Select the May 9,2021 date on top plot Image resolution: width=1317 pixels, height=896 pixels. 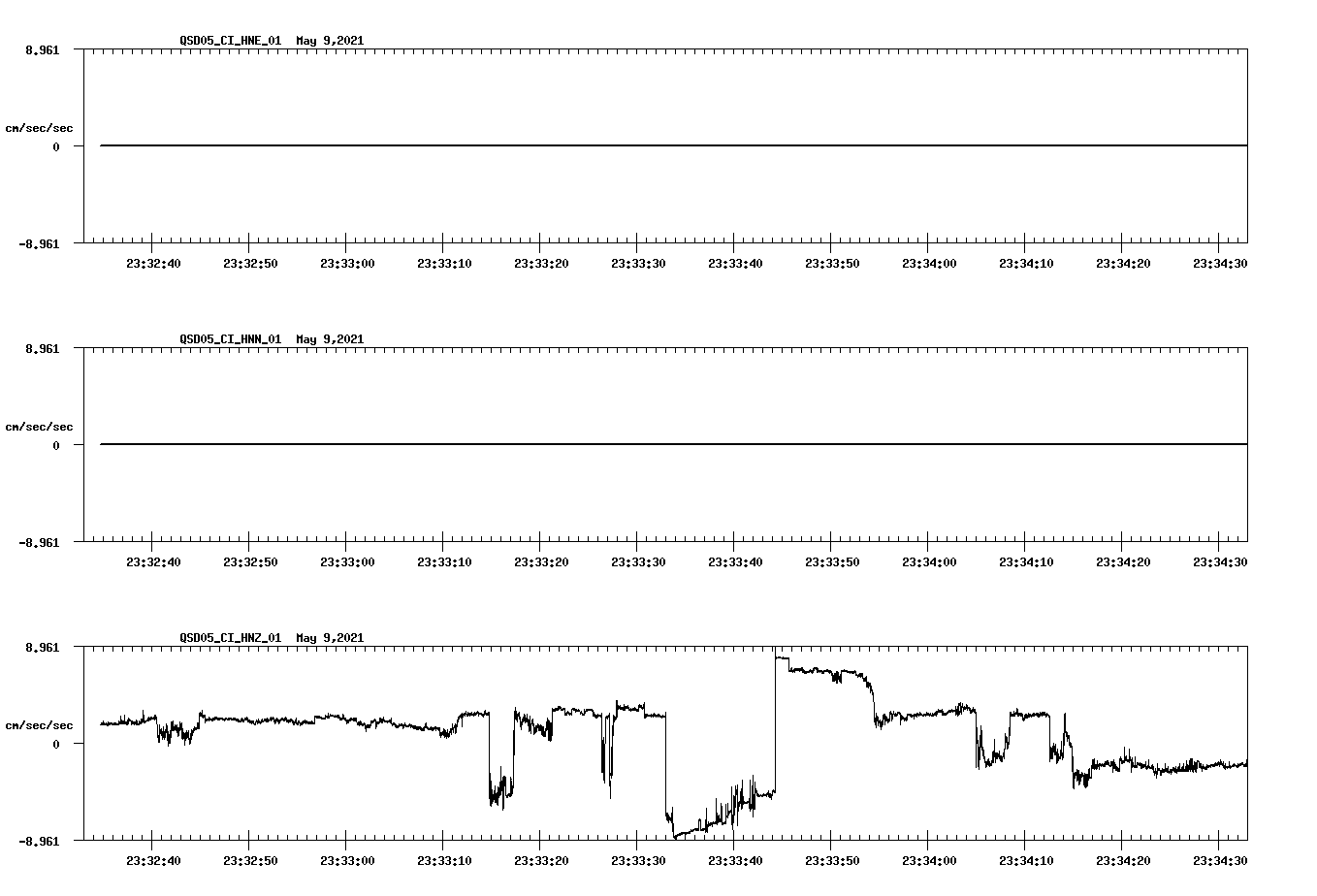coord(330,41)
